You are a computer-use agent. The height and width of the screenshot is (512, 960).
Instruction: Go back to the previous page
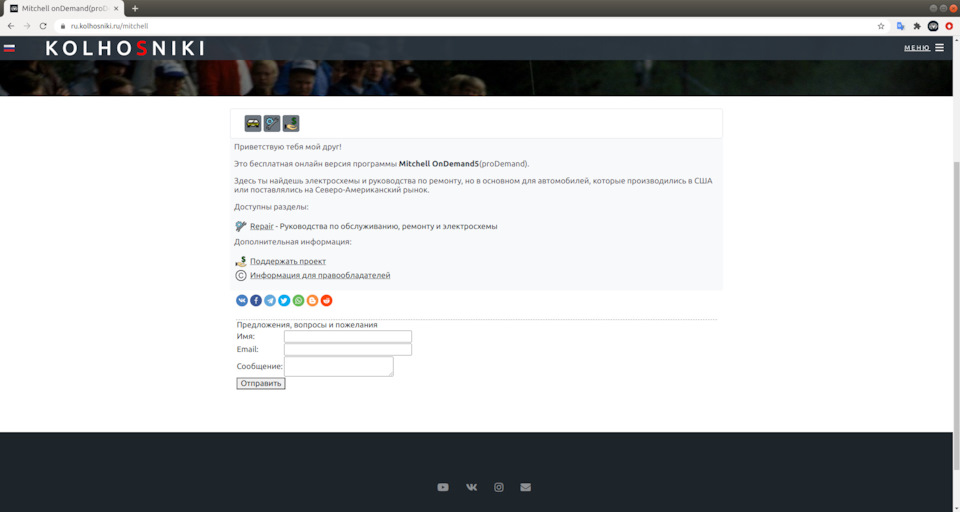(10, 26)
